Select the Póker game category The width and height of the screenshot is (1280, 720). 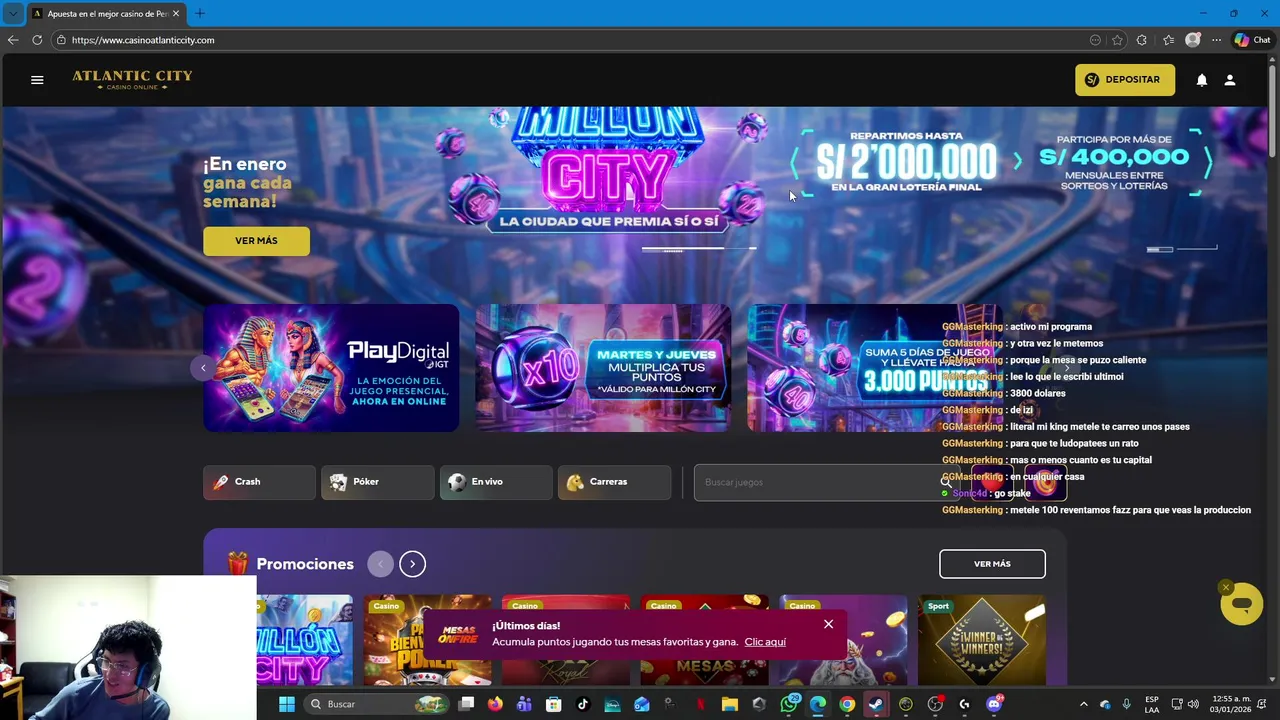(x=377, y=482)
